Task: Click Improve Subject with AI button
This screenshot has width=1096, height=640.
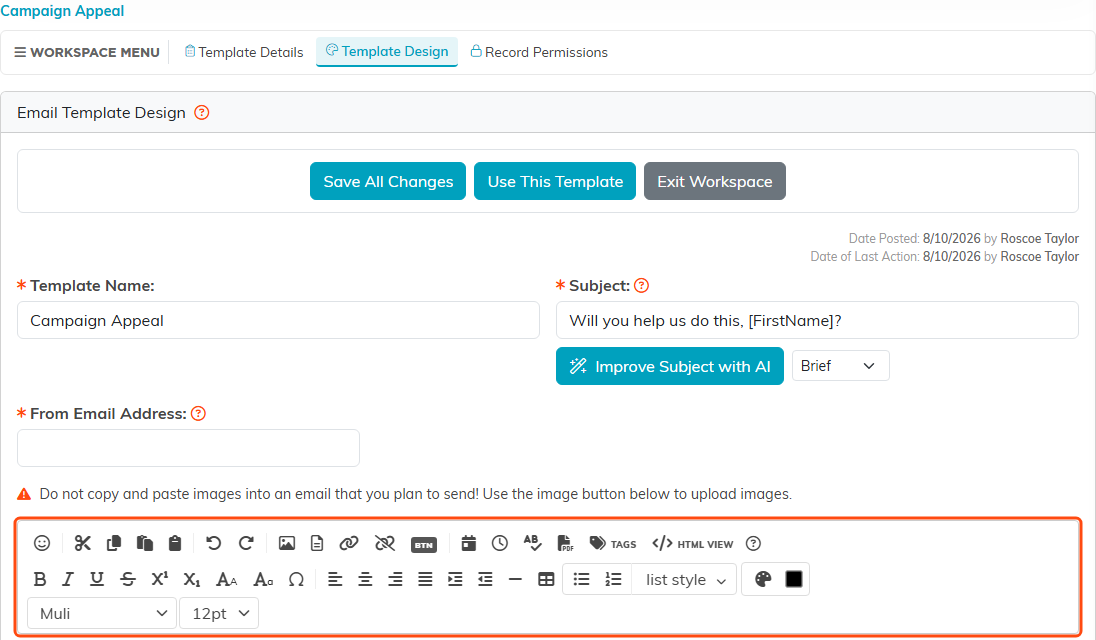Action: click(670, 366)
